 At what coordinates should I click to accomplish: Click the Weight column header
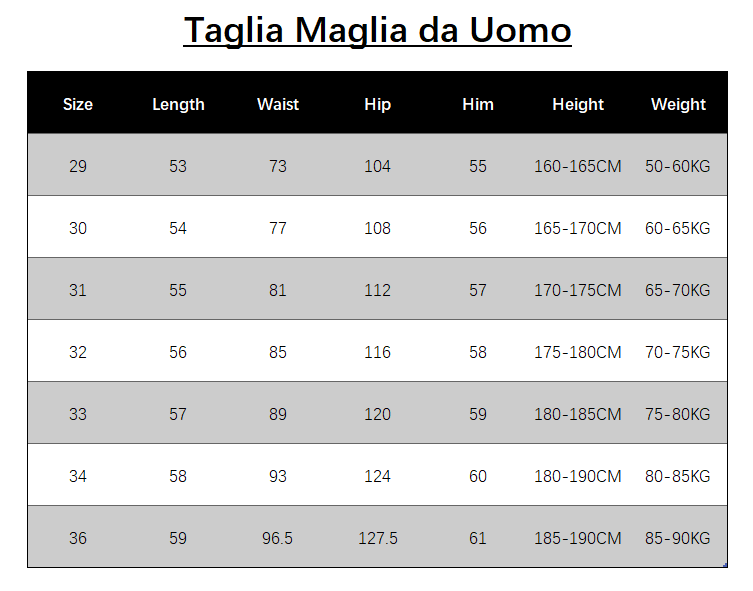pos(678,104)
